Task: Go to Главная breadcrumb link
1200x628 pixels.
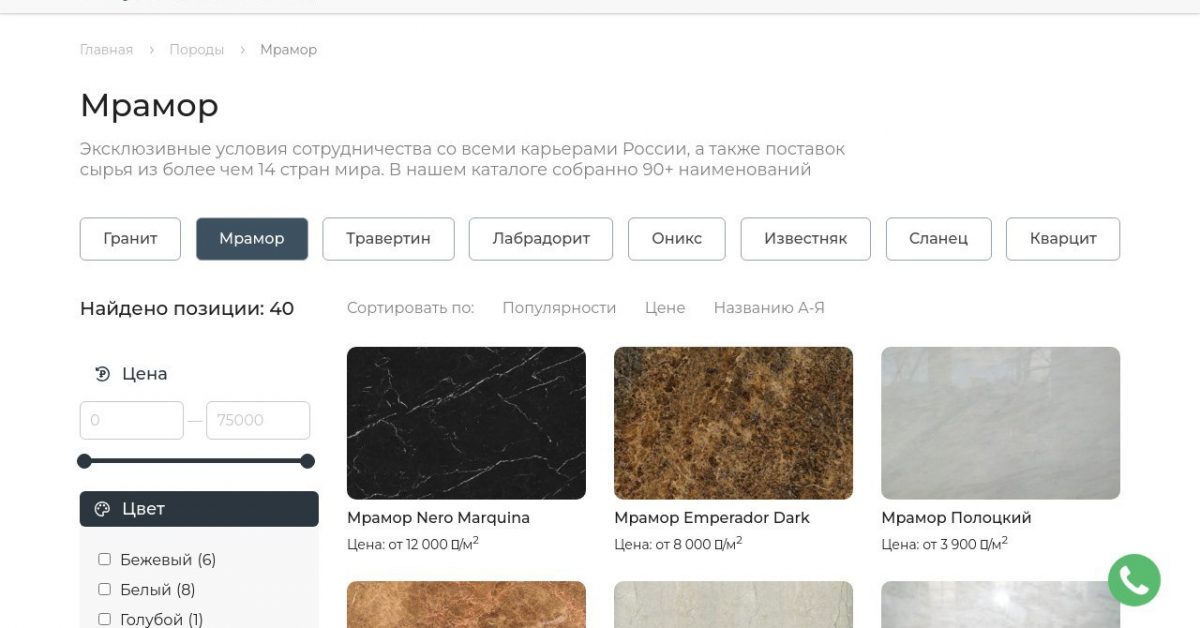Action: [106, 50]
